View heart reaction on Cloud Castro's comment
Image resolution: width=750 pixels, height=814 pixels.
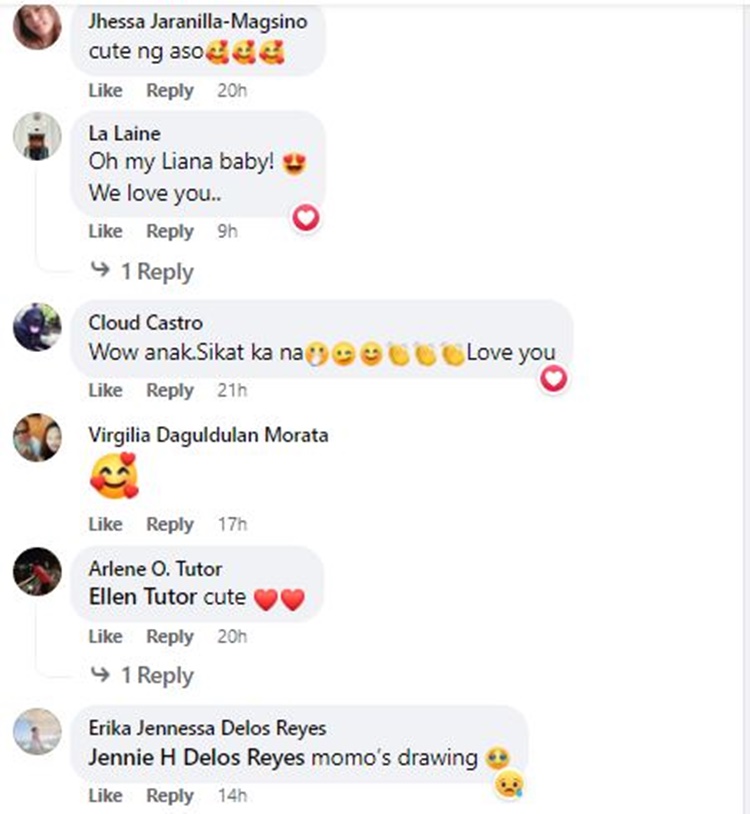(x=553, y=378)
